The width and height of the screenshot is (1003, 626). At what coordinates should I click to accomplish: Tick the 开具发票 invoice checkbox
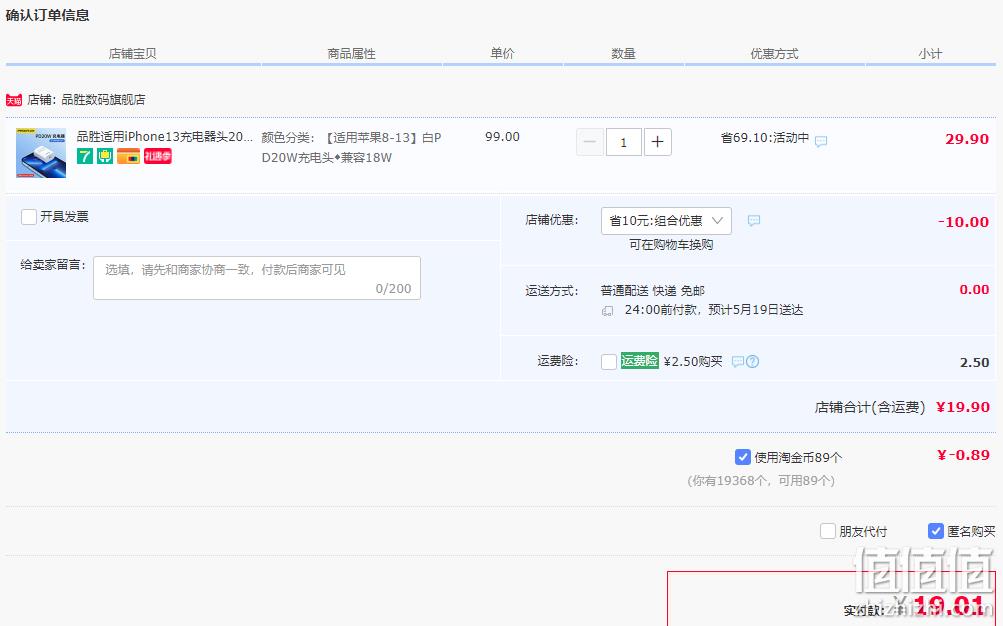click(29, 217)
